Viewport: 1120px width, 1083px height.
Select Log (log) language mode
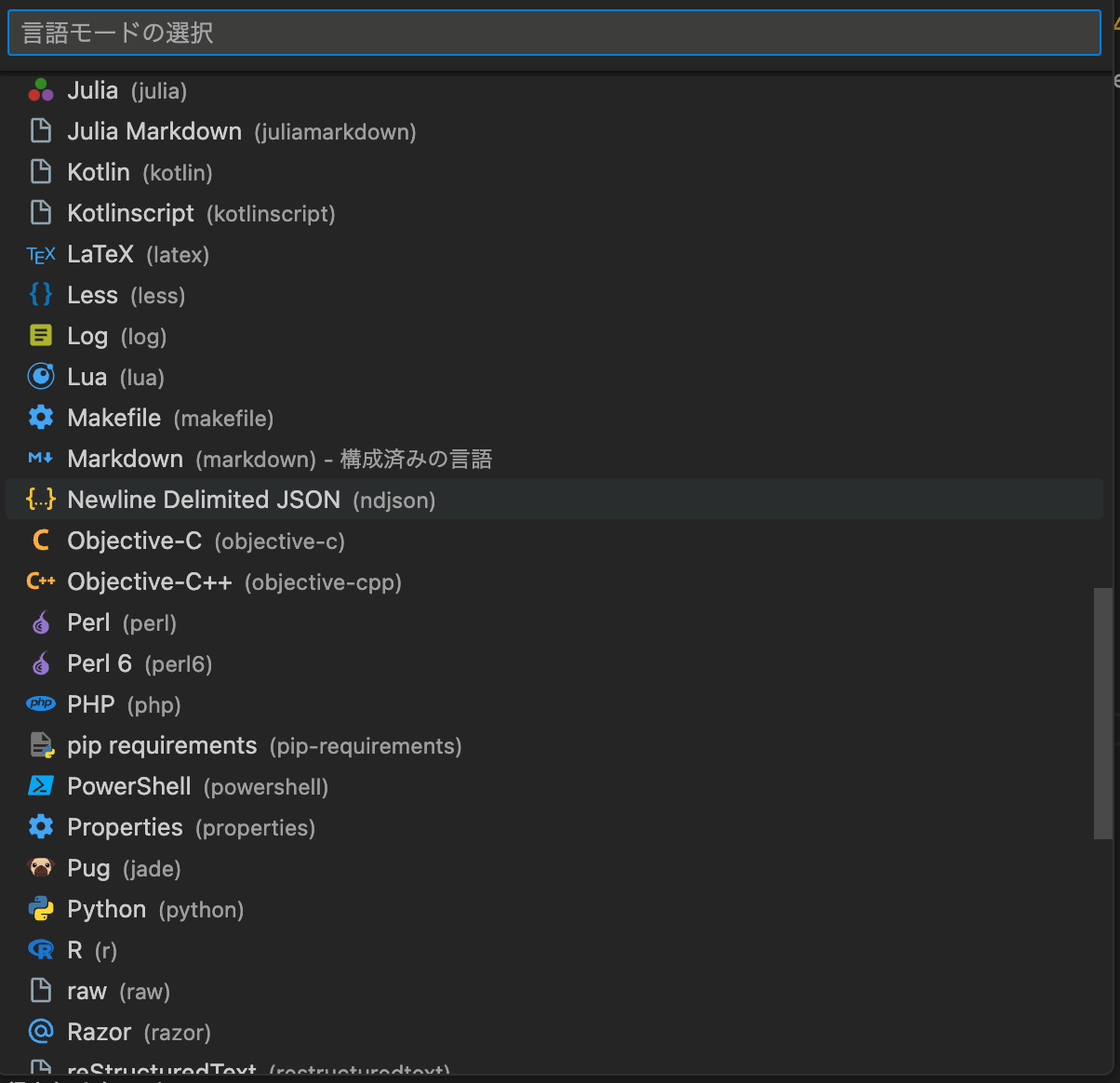pyautogui.click(x=554, y=336)
